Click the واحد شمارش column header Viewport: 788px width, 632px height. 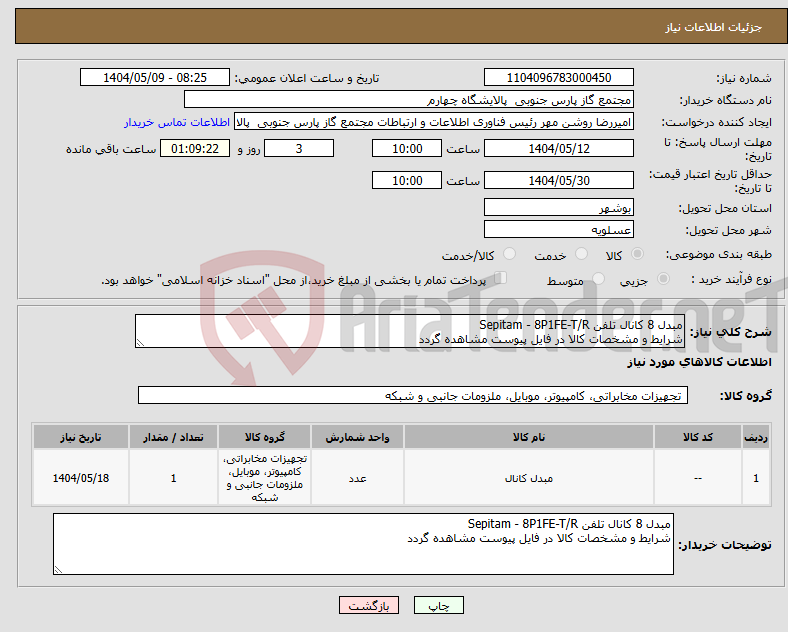357,437
